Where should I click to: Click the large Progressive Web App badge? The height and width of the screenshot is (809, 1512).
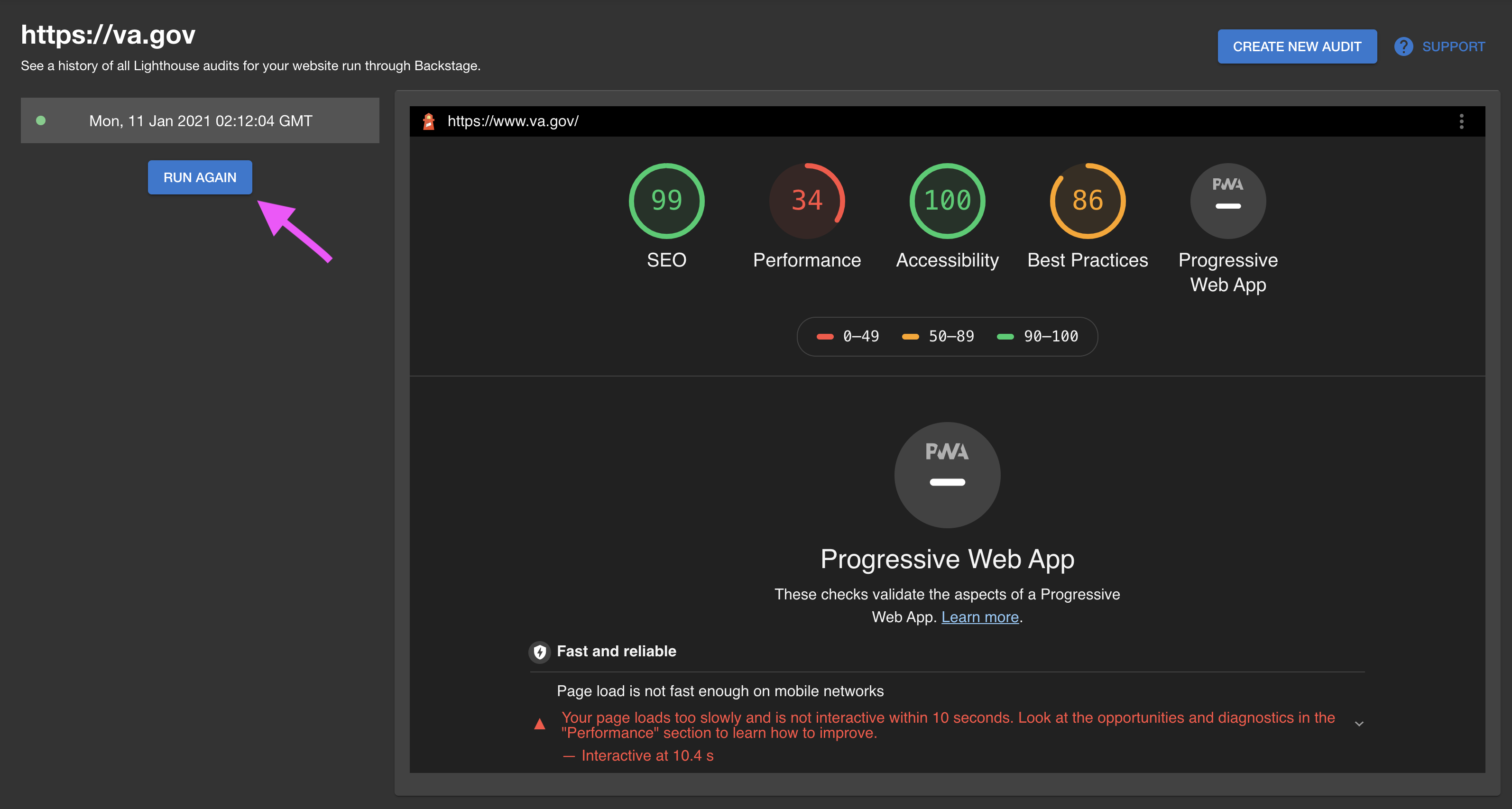pos(947,475)
